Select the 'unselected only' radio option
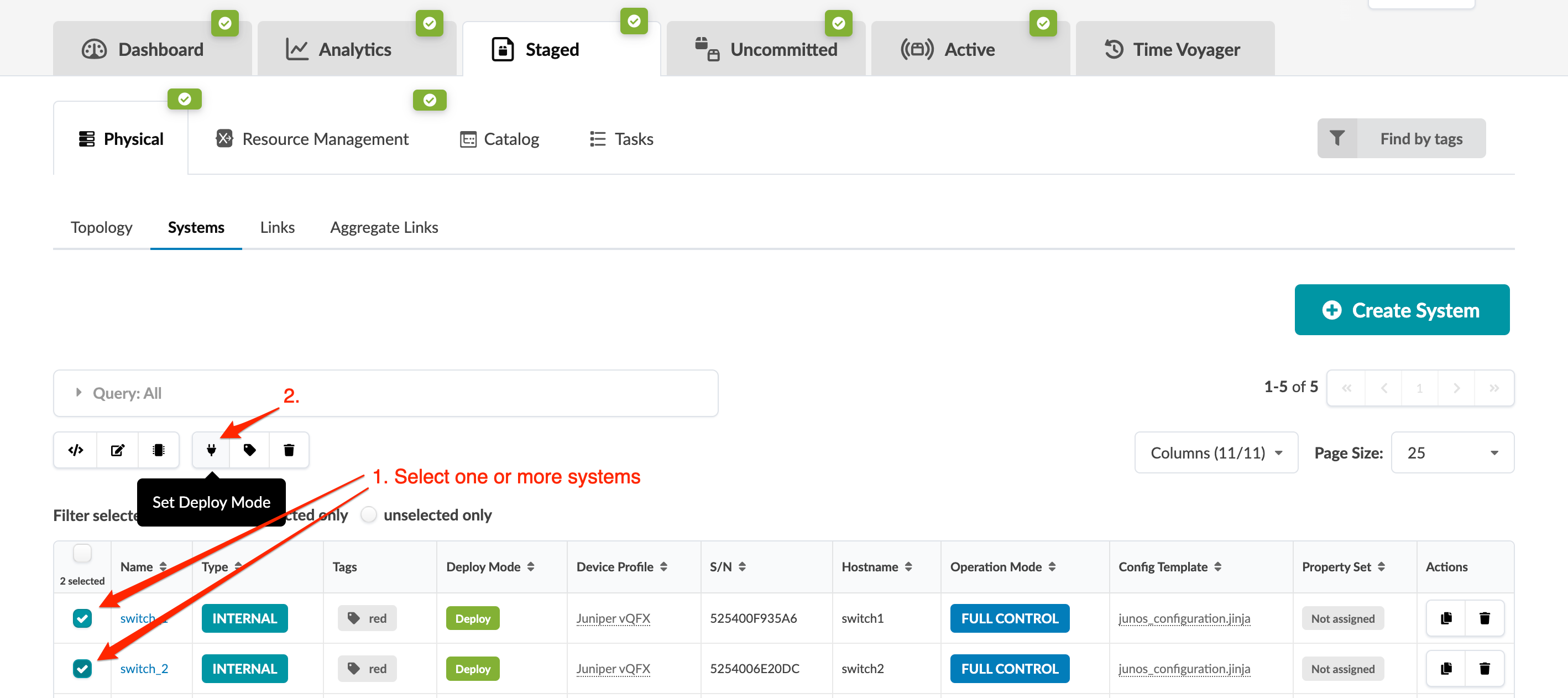The image size is (1568, 698). pos(369,515)
